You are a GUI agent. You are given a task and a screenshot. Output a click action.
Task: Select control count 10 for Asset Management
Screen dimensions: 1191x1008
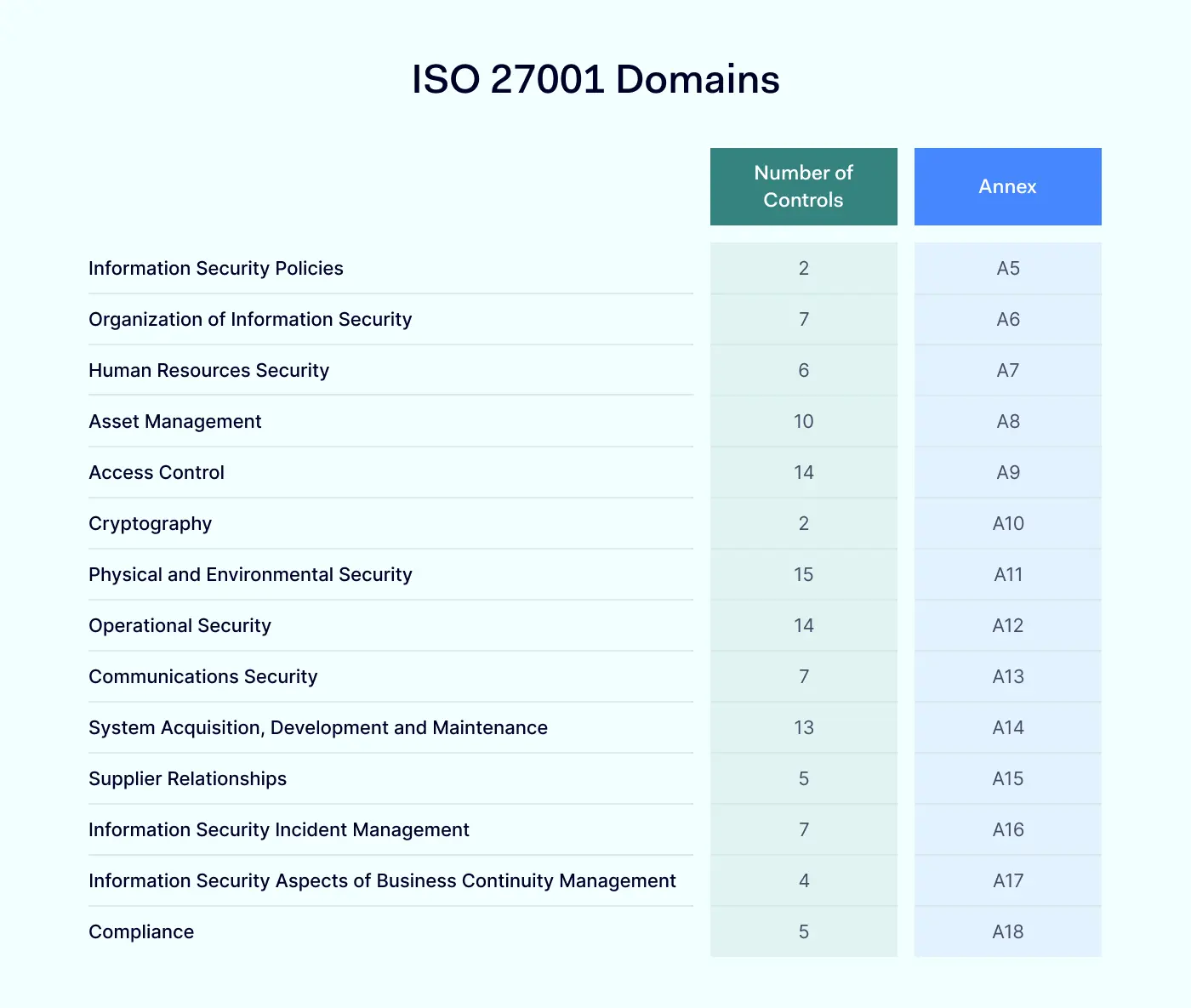coord(803,421)
